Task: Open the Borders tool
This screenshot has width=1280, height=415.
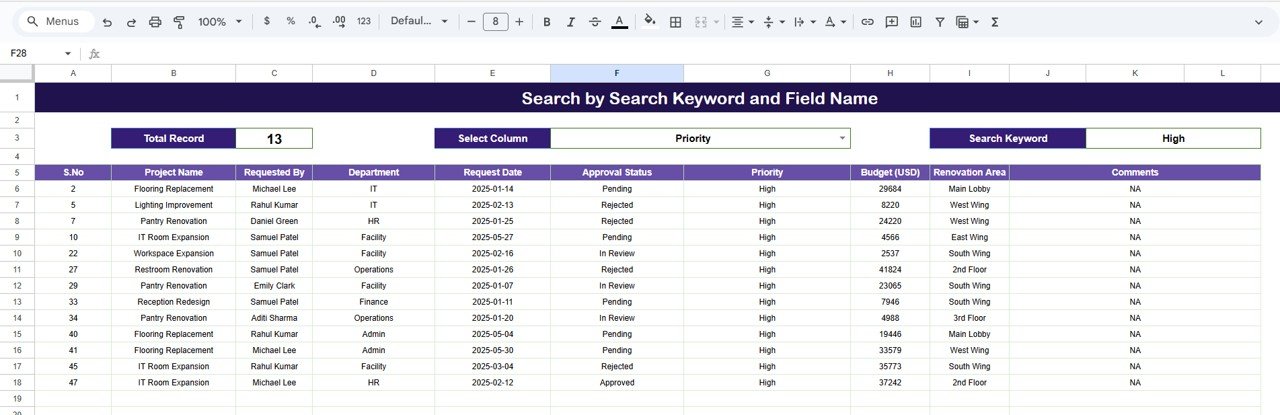Action: coord(676,21)
